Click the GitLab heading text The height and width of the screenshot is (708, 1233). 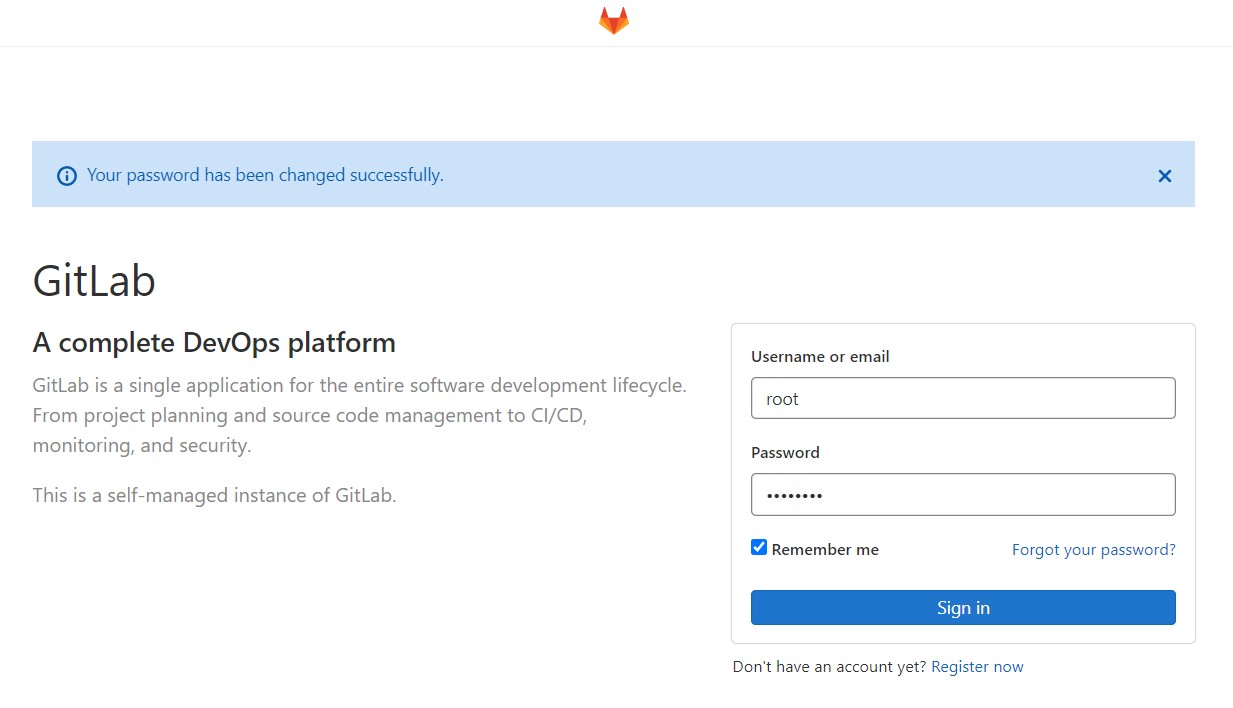tap(94, 281)
